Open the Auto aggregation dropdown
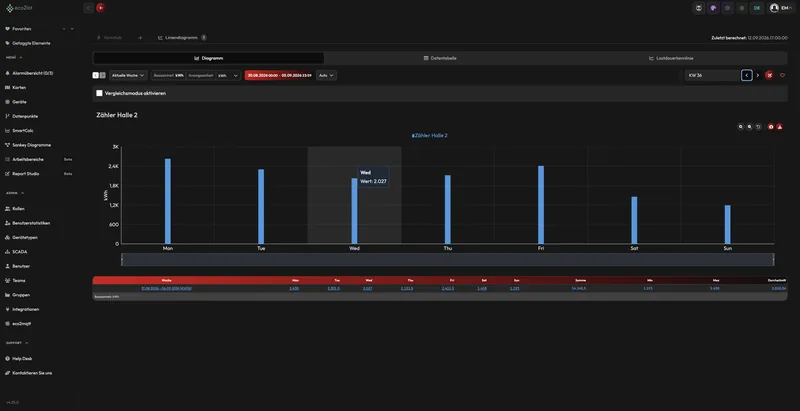 327,75
